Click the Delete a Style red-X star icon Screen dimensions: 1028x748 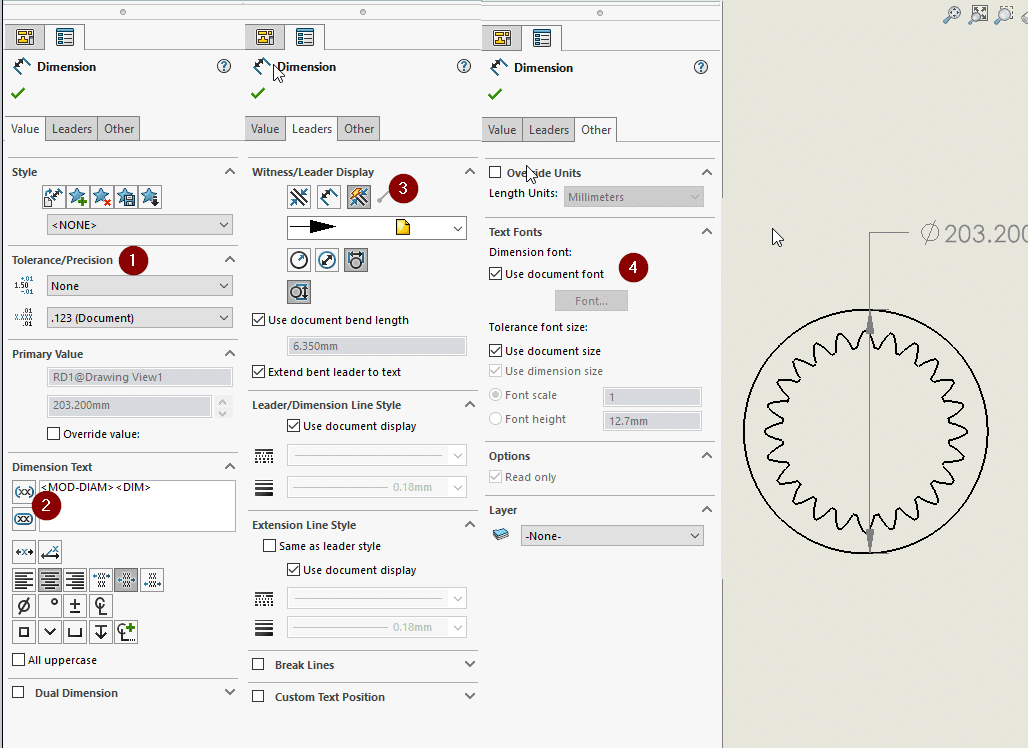tap(102, 197)
